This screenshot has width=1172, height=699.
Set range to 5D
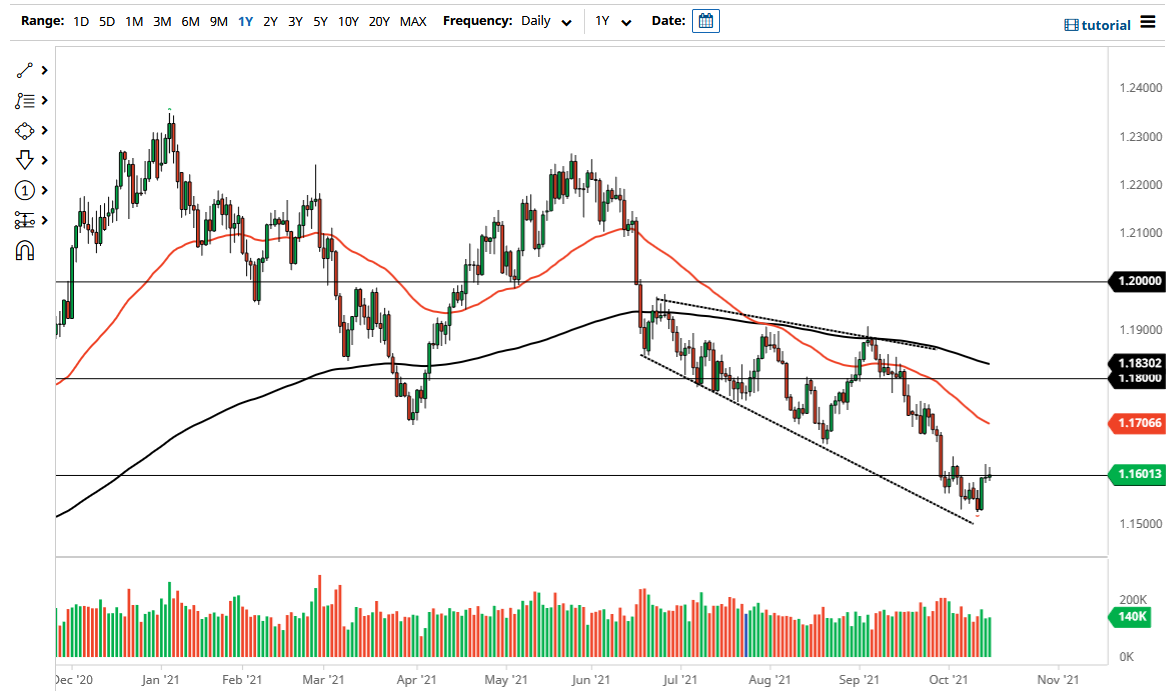coord(107,22)
